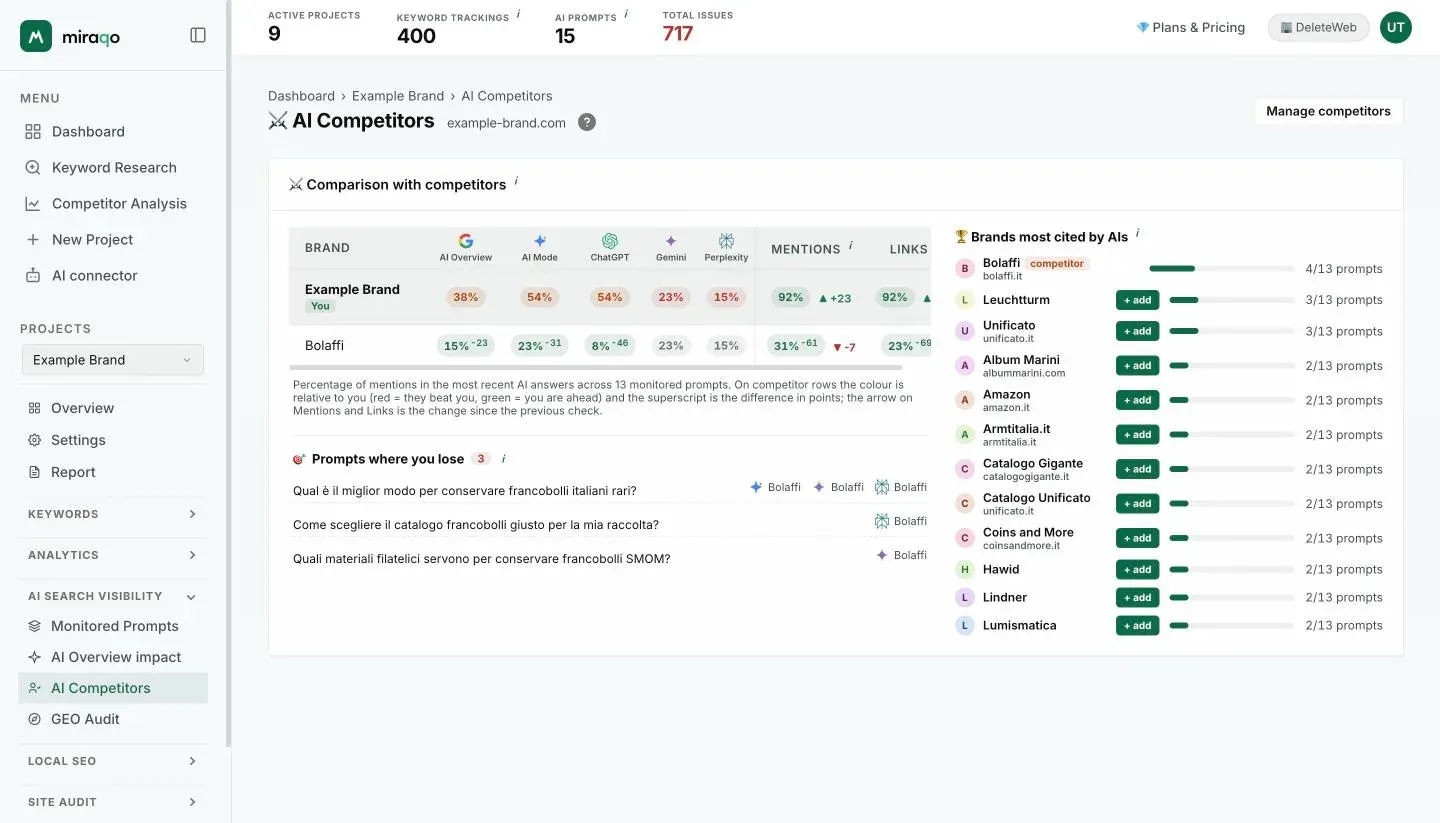Click the Dashboard grid icon
1440x823 pixels.
[33, 131]
